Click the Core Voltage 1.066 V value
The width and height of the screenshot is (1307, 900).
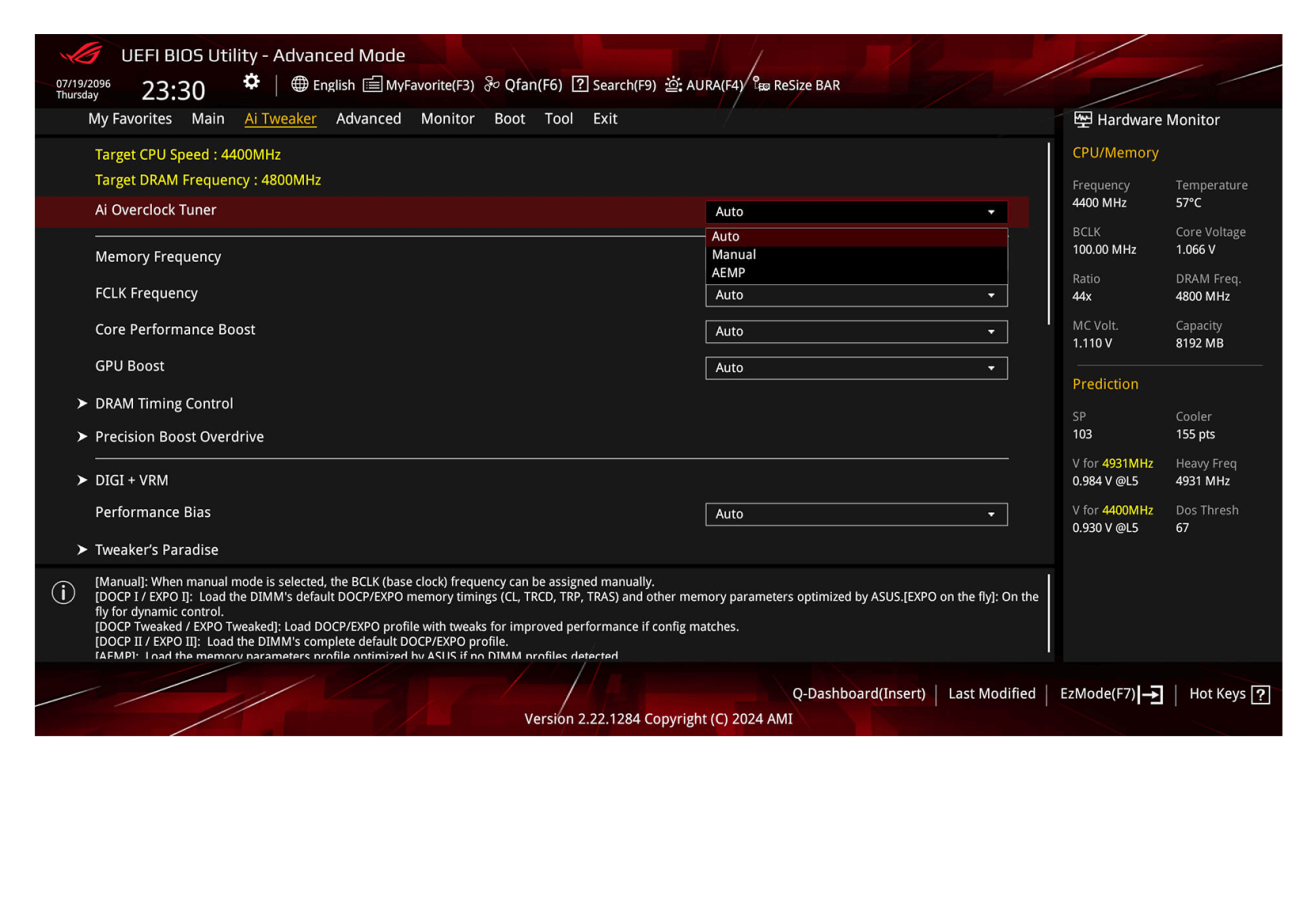[x=1196, y=249]
